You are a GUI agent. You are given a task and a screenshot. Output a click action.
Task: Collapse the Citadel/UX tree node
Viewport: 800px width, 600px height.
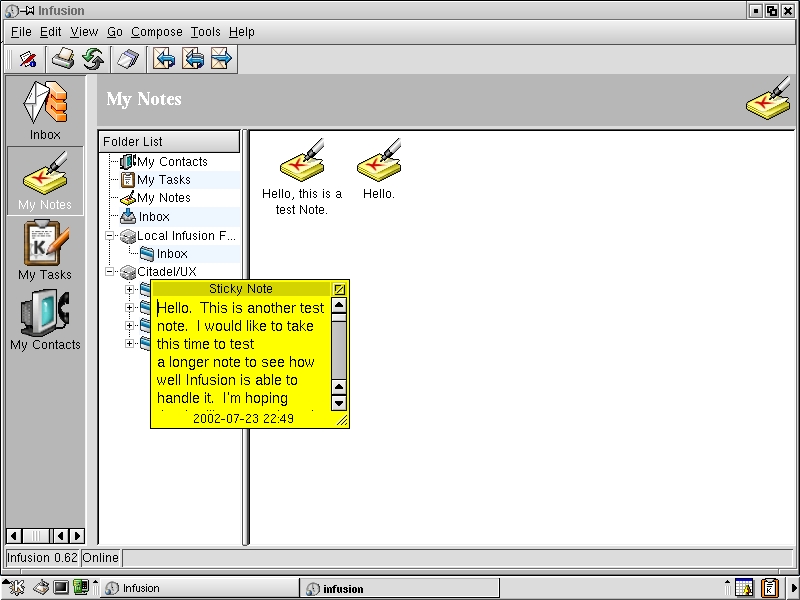(110, 271)
